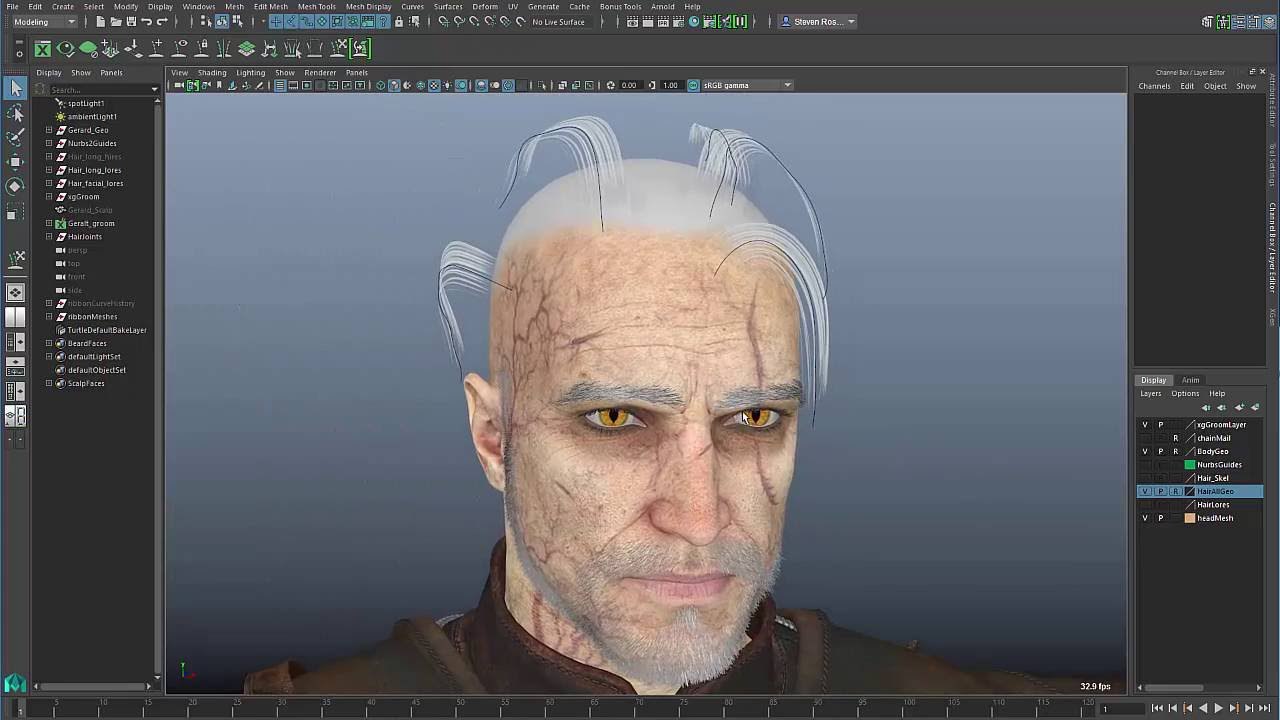Click the go to start playback button
This screenshot has width=1280, height=720.
point(1157,708)
